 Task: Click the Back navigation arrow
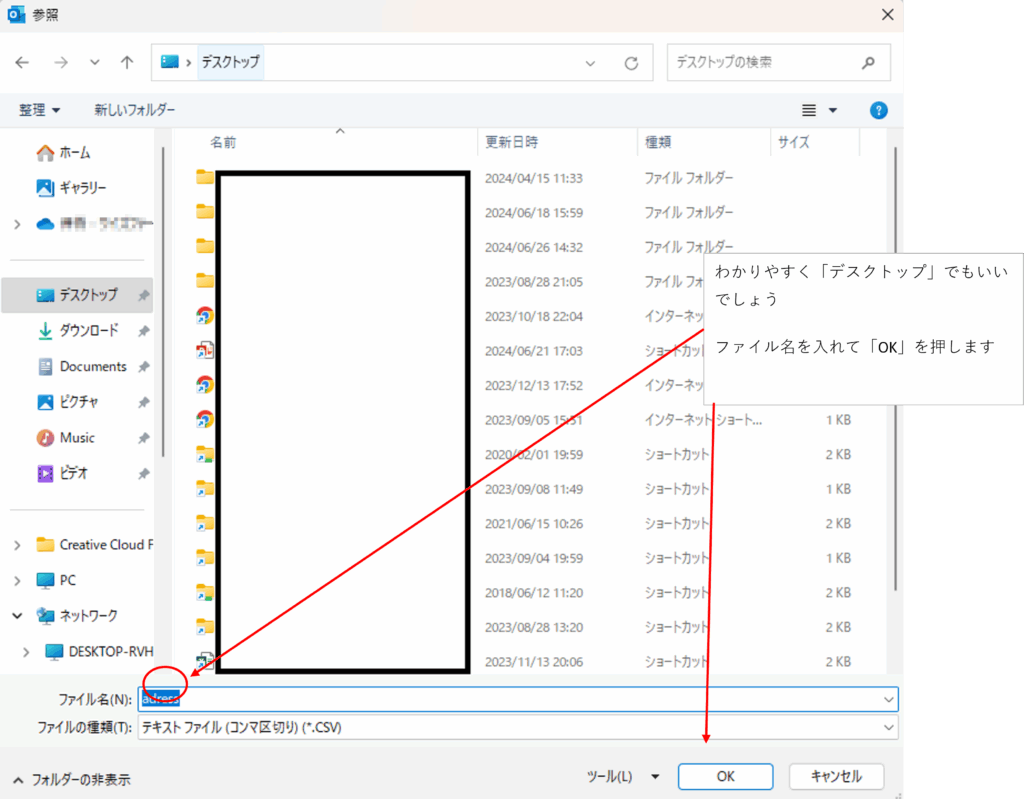coord(23,62)
